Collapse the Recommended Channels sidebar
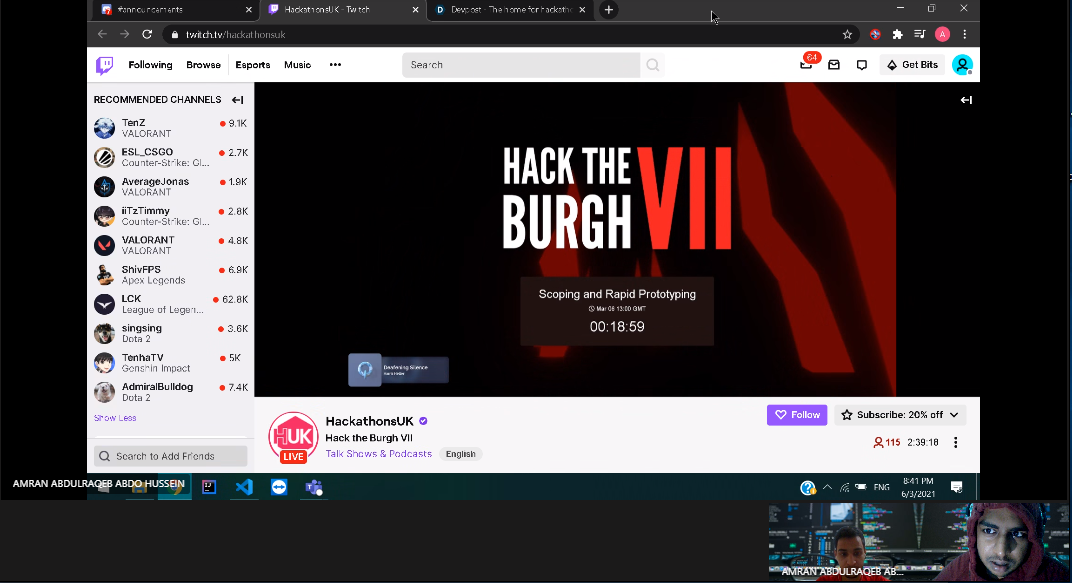The width and height of the screenshot is (1072, 583). coord(237,100)
